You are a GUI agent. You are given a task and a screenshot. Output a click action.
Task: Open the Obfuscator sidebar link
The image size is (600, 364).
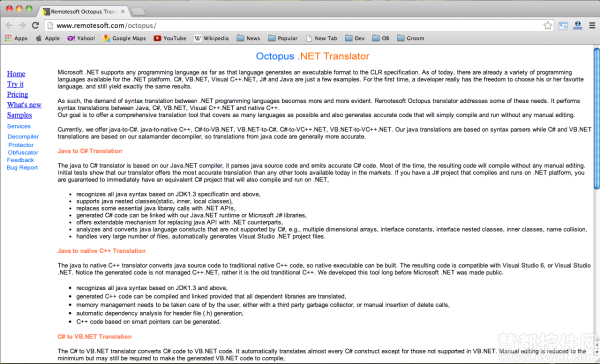click(x=23, y=152)
